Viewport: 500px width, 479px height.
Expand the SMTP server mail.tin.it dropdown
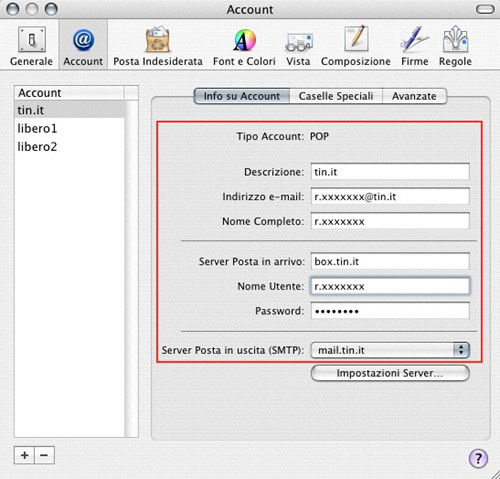[x=390, y=350]
